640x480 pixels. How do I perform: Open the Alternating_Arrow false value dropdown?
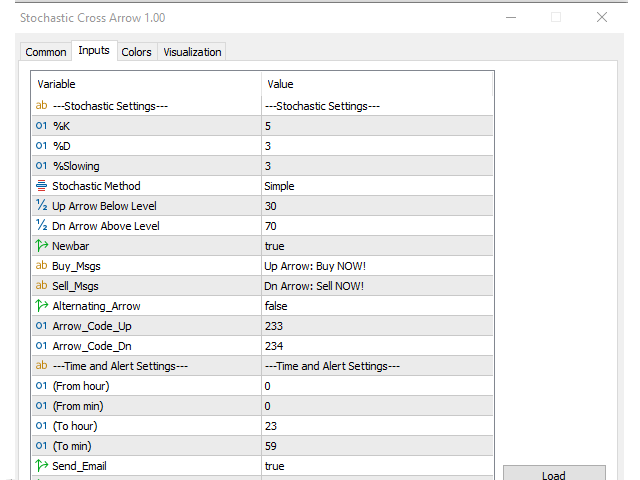click(x=377, y=306)
